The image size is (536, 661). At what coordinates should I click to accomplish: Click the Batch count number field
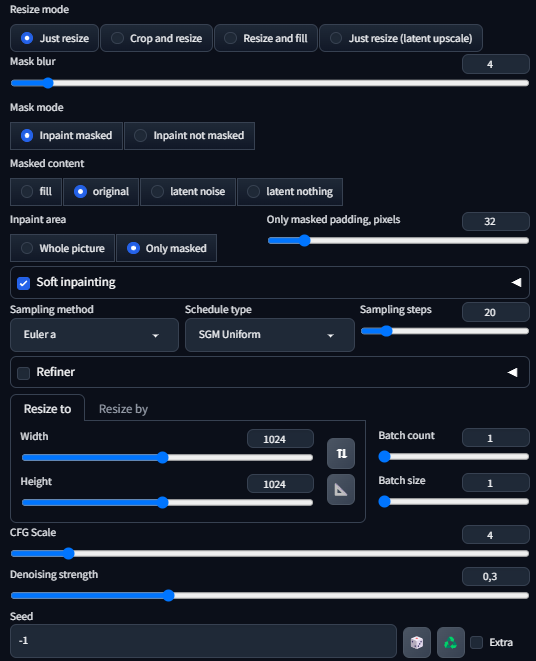496,438
